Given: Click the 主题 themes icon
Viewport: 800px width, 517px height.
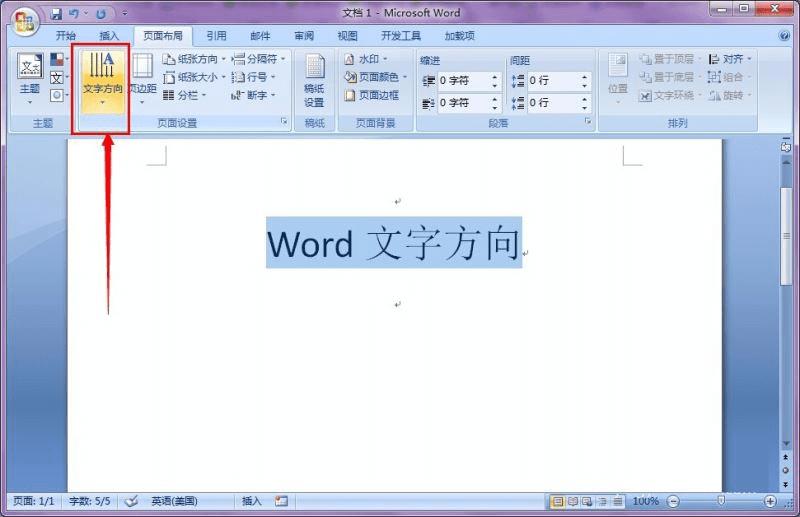Looking at the screenshot, I should coord(30,79).
